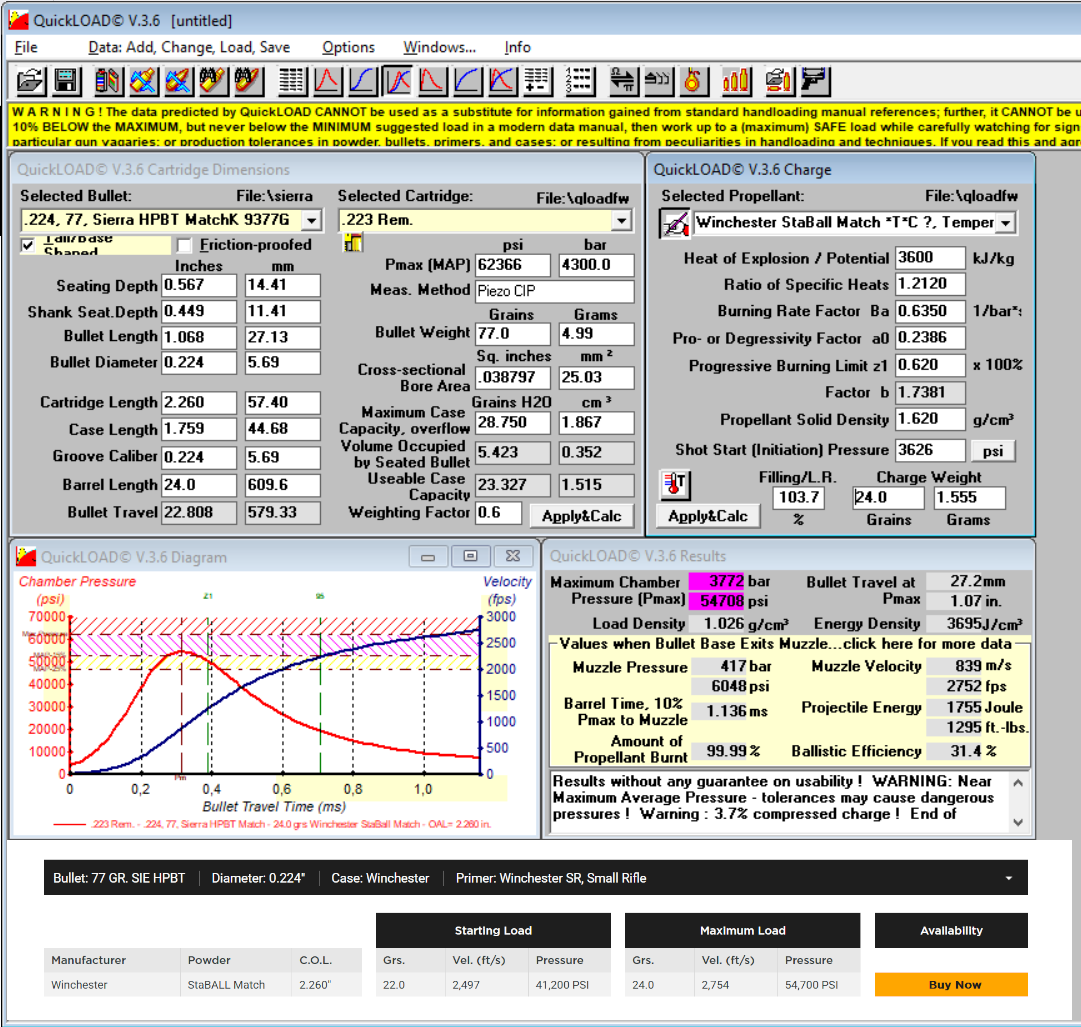This screenshot has height=1027, width=1081.
Task: Click 'Values when Bullet Base Exits Muzzle' for more data
Action: (786, 644)
